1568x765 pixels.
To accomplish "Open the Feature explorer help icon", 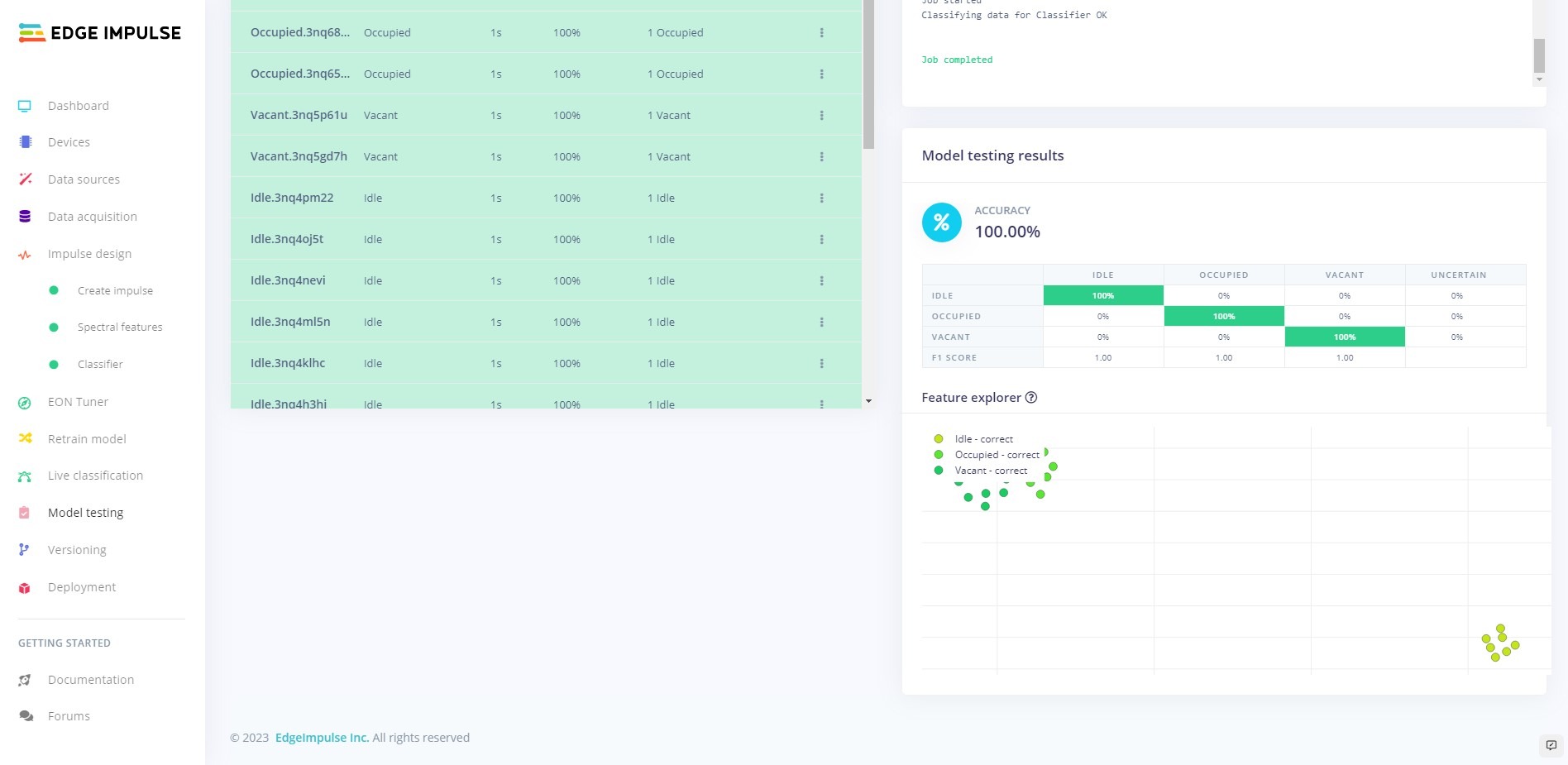I will [x=1031, y=398].
